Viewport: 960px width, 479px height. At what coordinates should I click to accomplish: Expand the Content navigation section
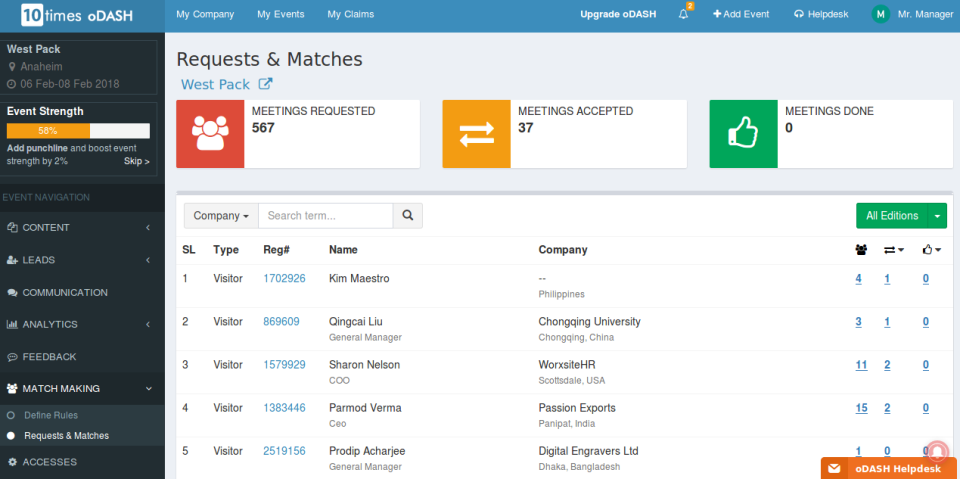point(79,228)
